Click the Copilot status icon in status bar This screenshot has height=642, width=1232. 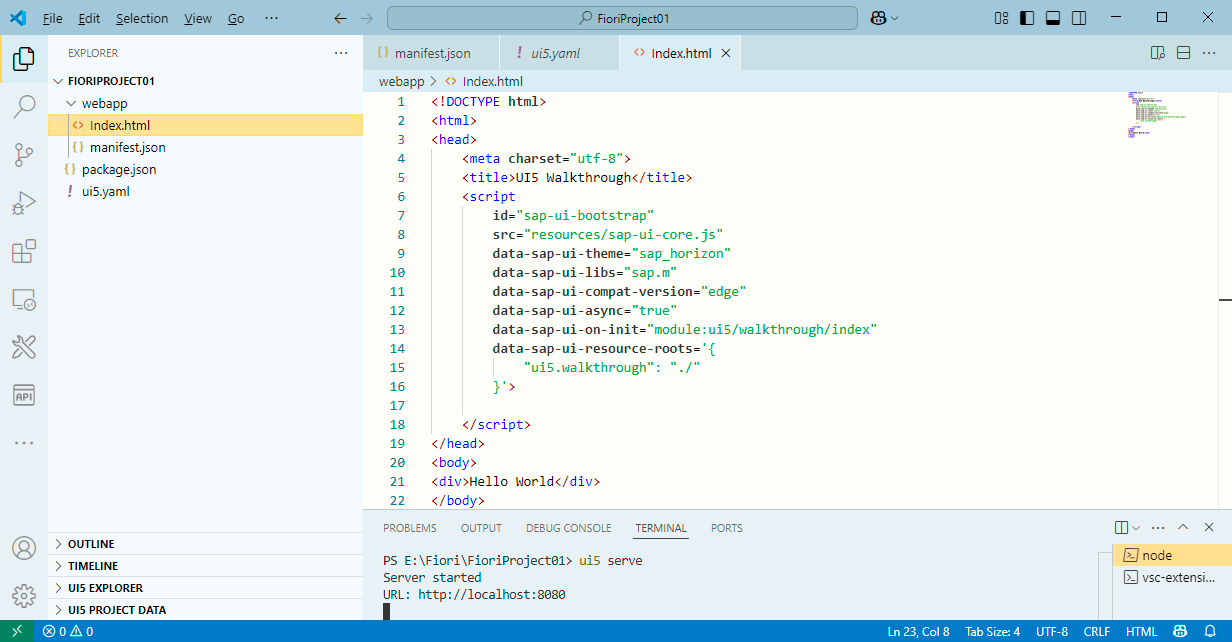pyautogui.click(x=1181, y=631)
